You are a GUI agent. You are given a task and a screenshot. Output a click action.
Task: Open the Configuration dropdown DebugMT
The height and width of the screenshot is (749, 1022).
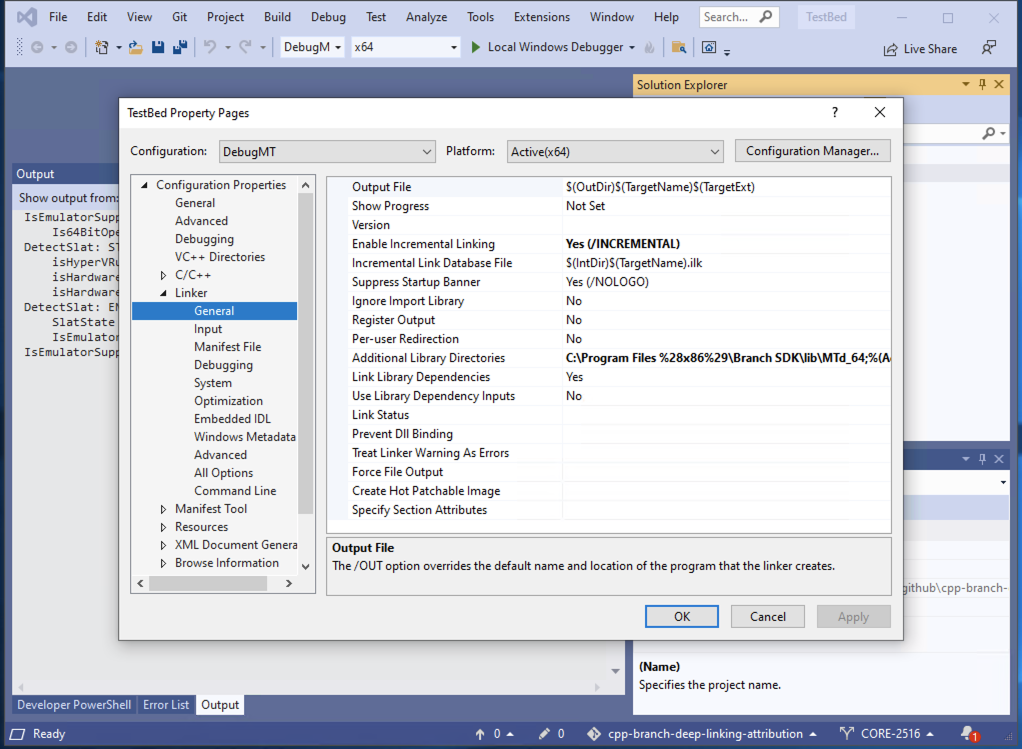point(327,151)
